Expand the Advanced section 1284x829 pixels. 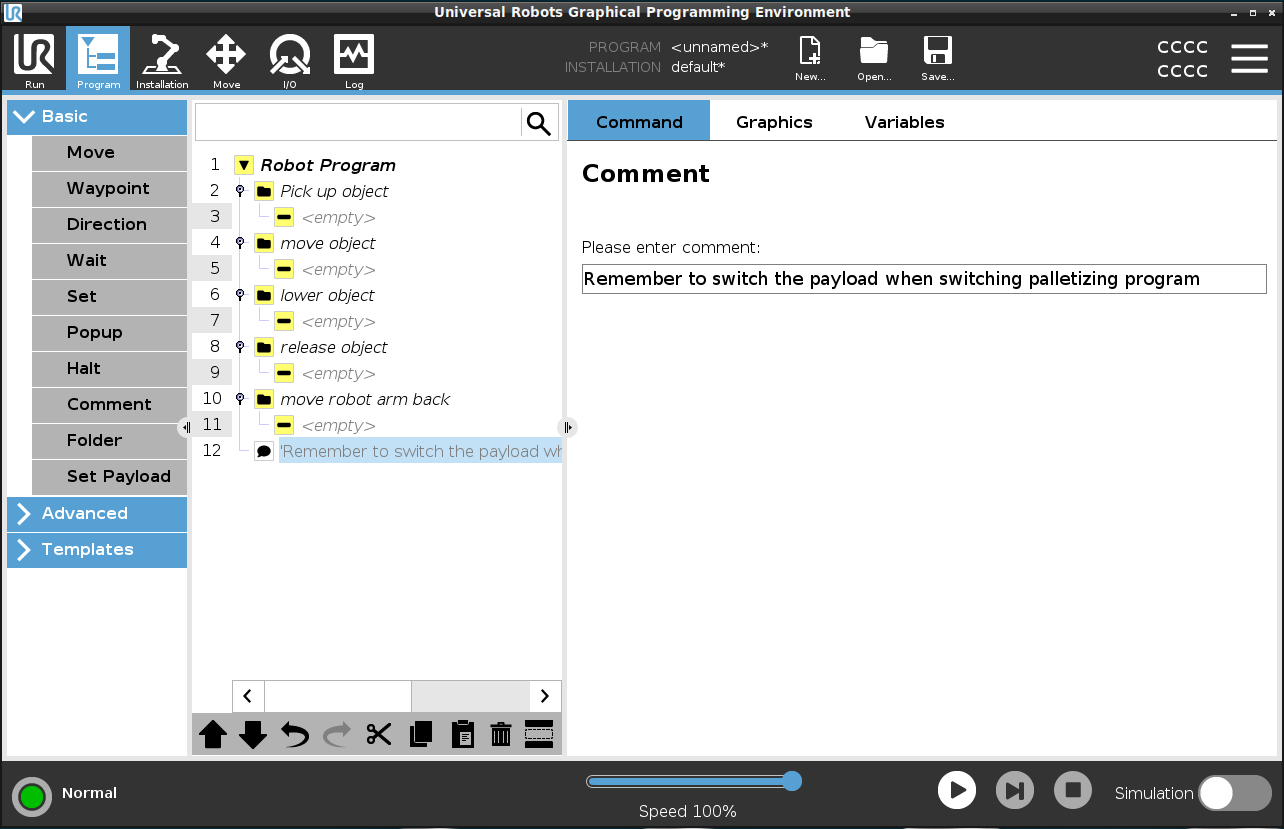pyautogui.click(x=97, y=514)
